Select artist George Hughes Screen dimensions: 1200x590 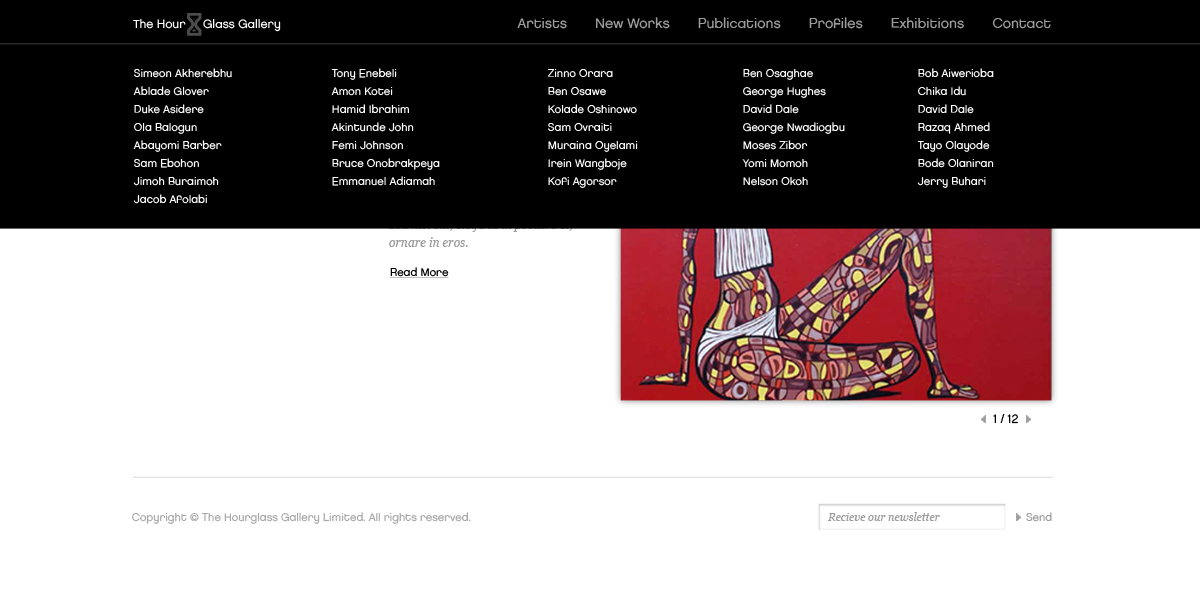point(784,91)
